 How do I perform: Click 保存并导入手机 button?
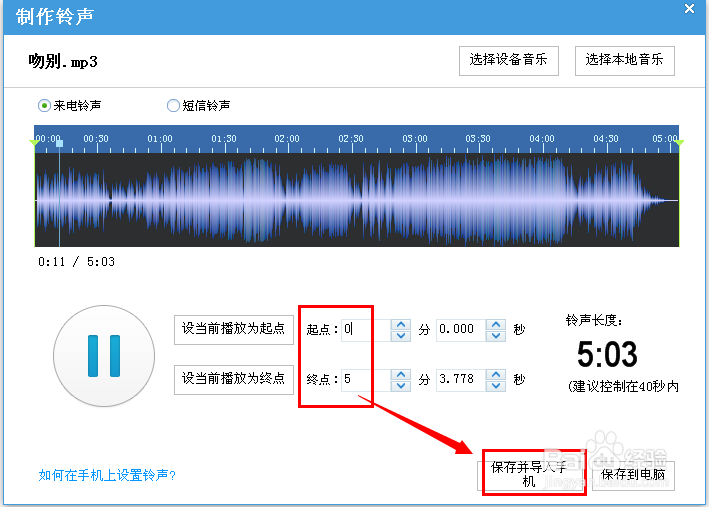[x=529, y=474]
